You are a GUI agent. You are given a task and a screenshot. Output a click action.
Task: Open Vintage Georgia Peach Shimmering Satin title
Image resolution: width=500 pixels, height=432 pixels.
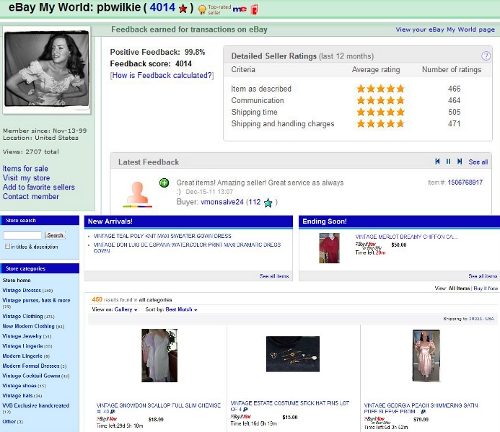click(421, 408)
